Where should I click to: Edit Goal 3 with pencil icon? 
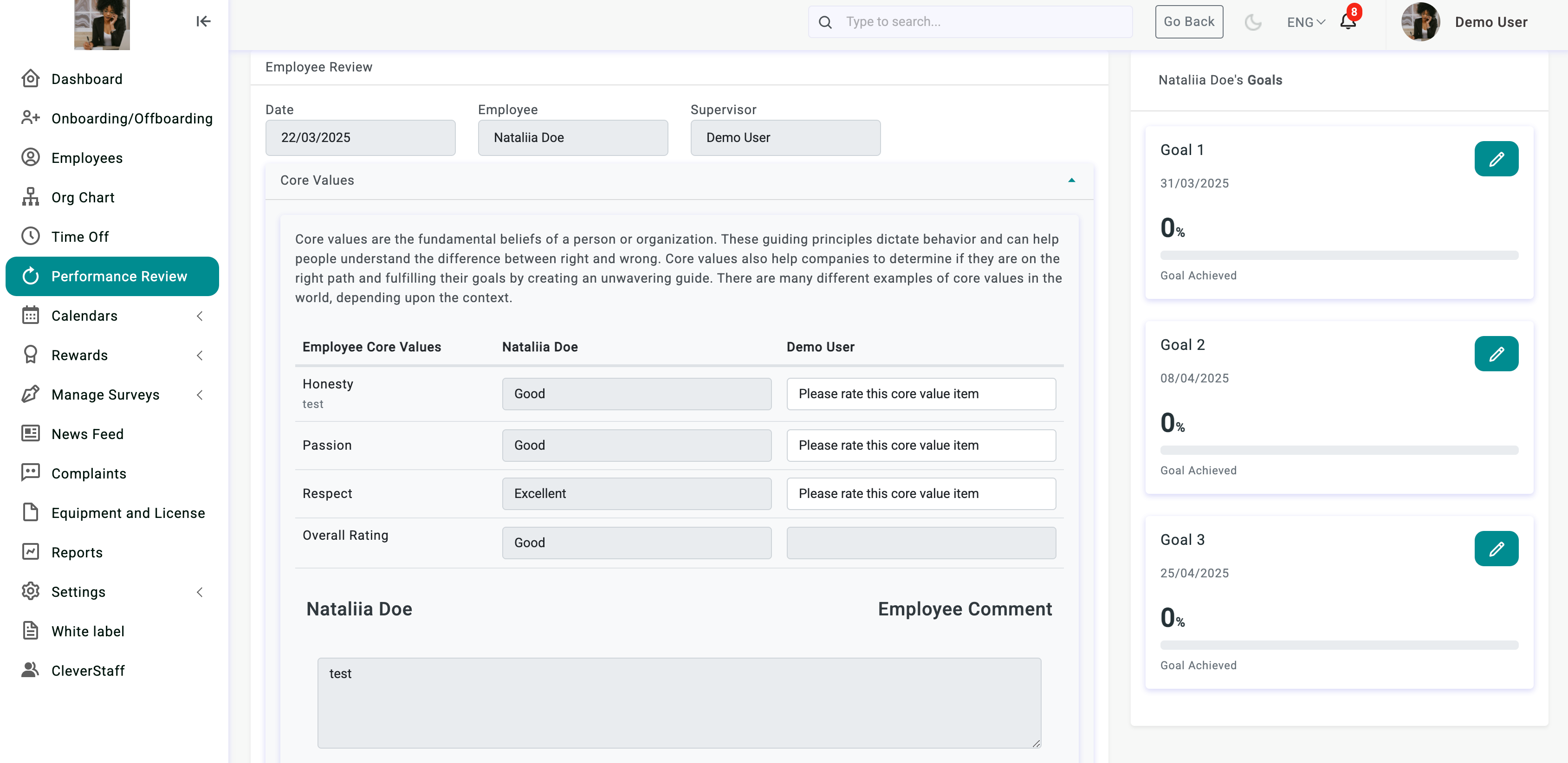[x=1496, y=548]
